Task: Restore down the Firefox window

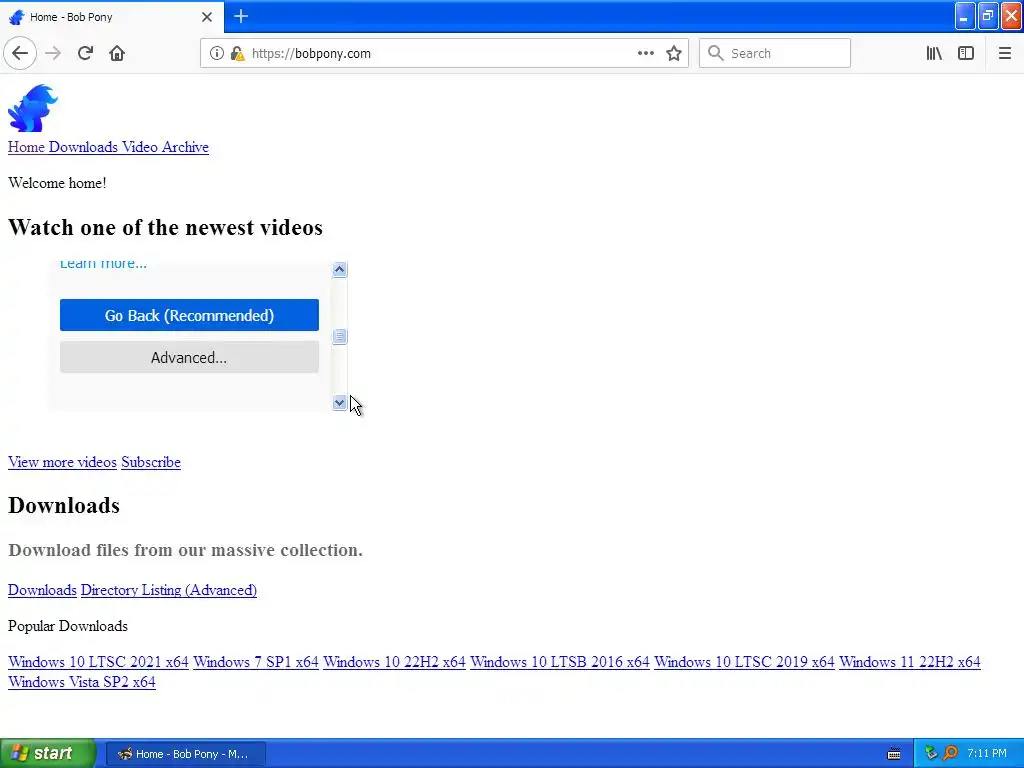Action: pos(988,16)
